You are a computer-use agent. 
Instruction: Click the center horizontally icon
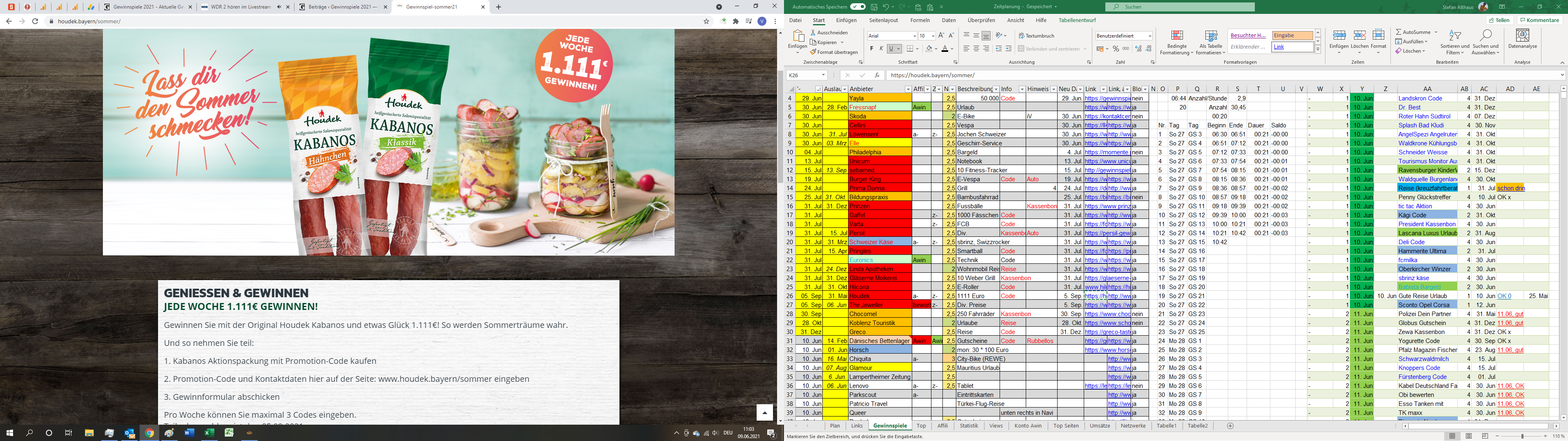[976, 49]
